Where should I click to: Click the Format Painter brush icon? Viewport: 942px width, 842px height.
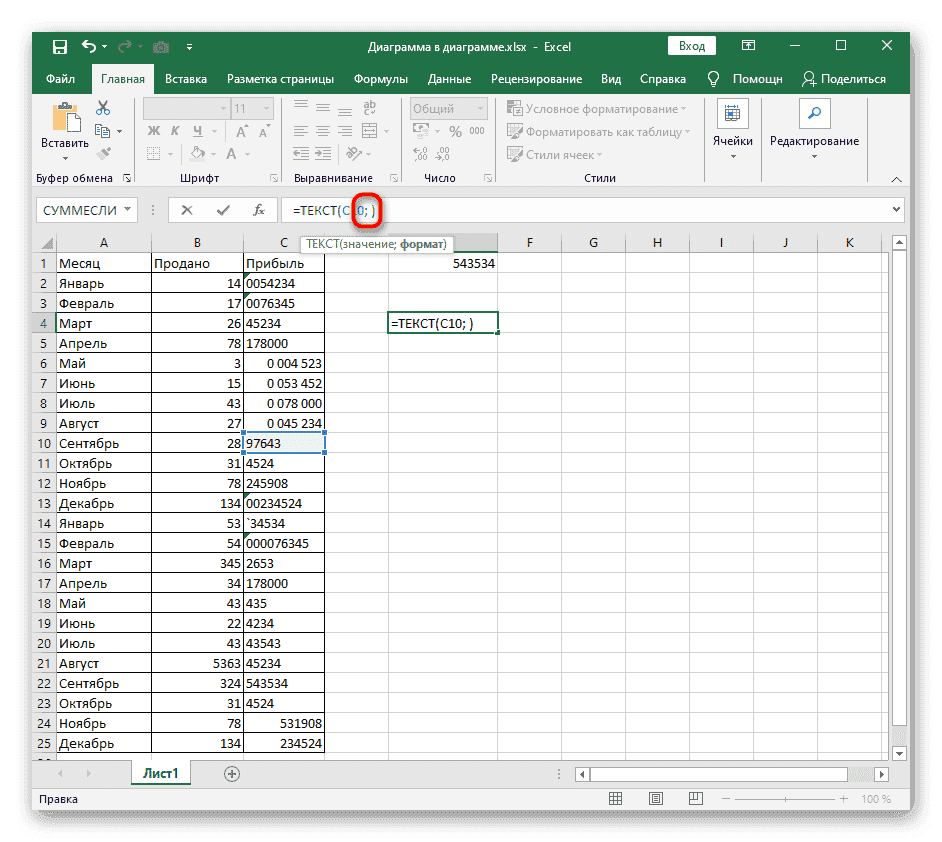(x=103, y=153)
